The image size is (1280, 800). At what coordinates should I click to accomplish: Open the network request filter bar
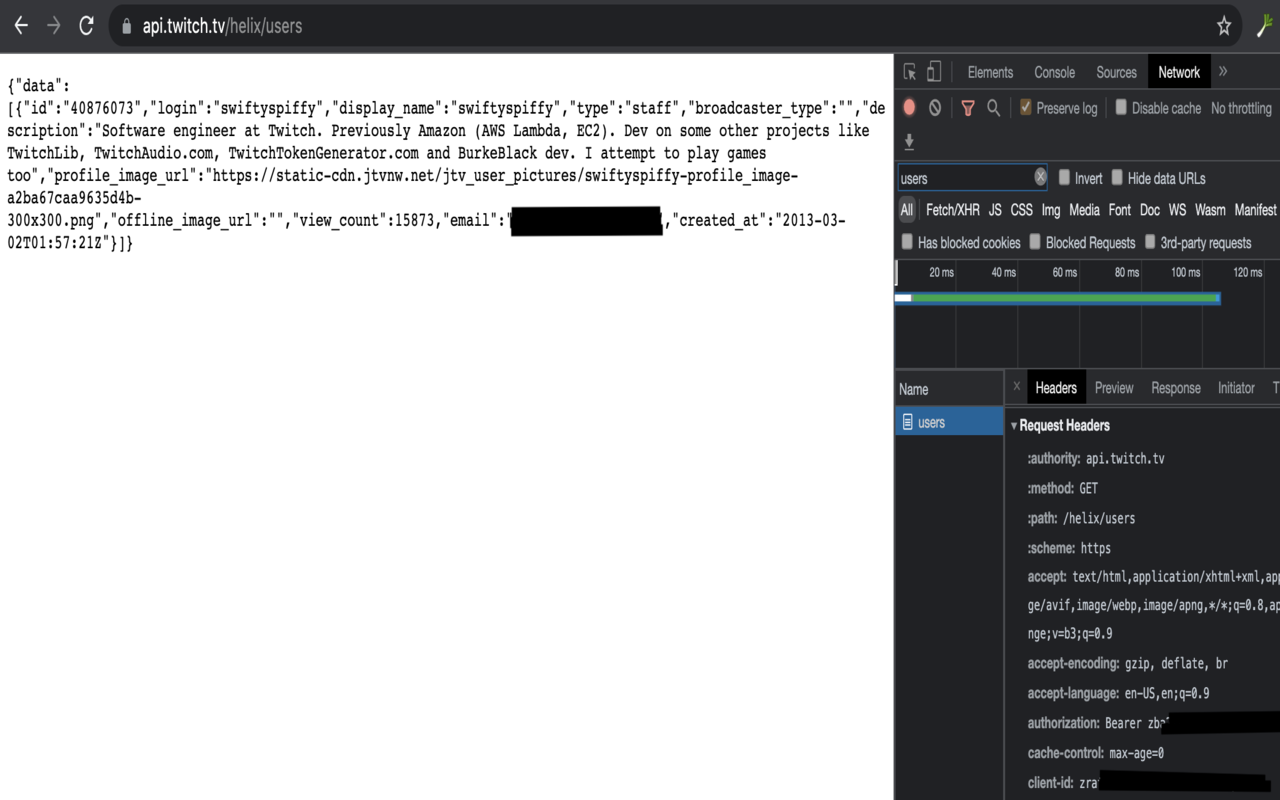coord(967,107)
